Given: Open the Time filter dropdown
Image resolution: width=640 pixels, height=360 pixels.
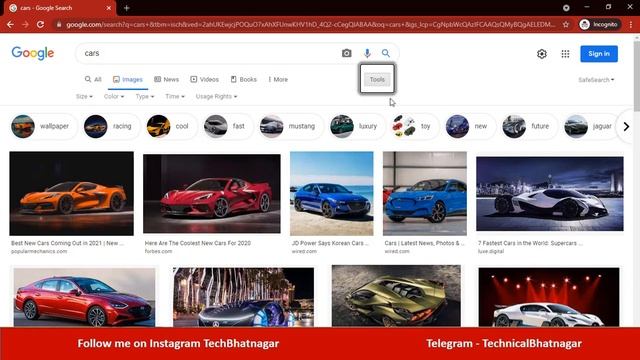Looking at the screenshot, I should [175, 96].
